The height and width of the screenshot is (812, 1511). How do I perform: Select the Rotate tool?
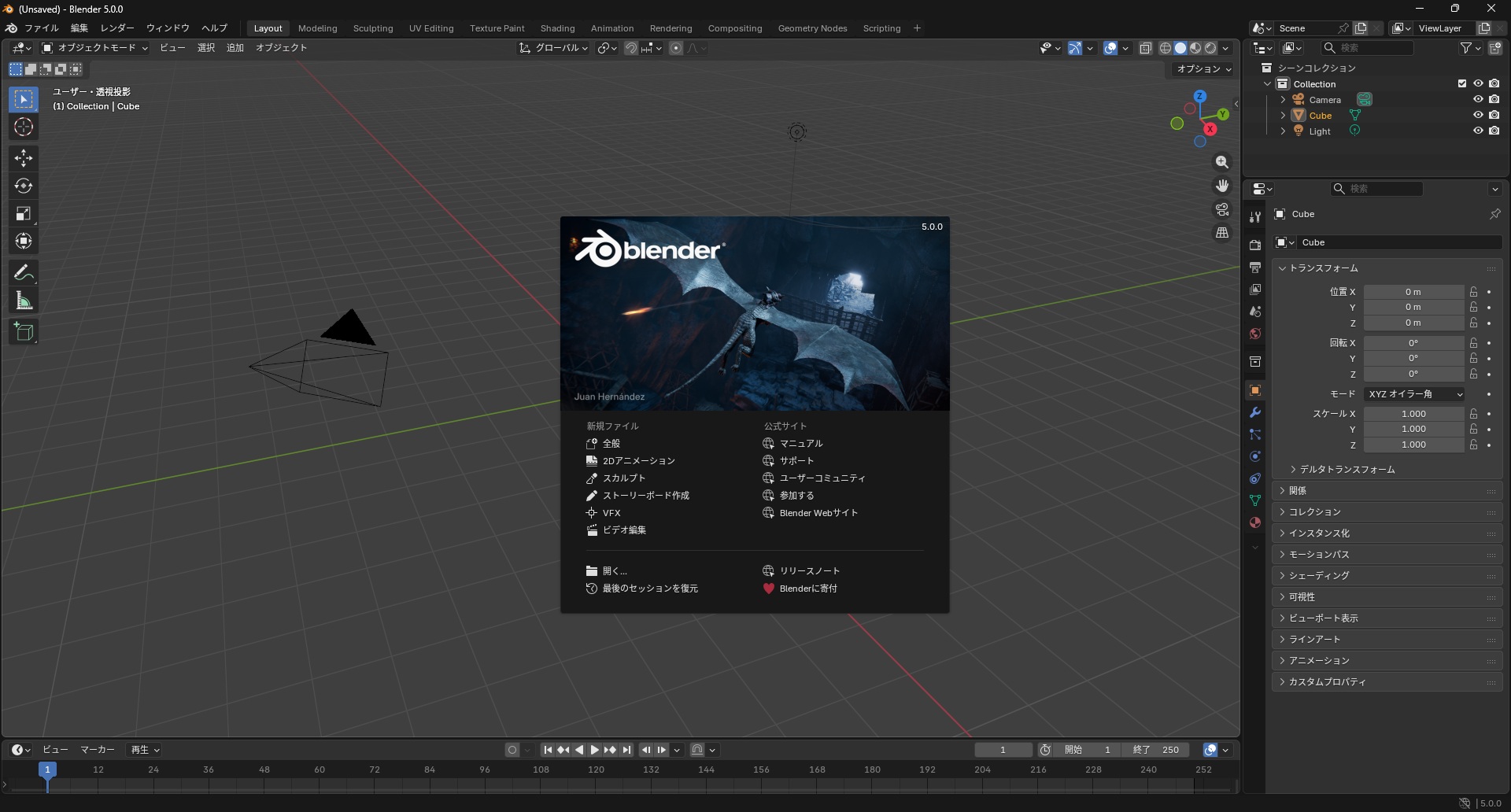(x=24, y=186)
